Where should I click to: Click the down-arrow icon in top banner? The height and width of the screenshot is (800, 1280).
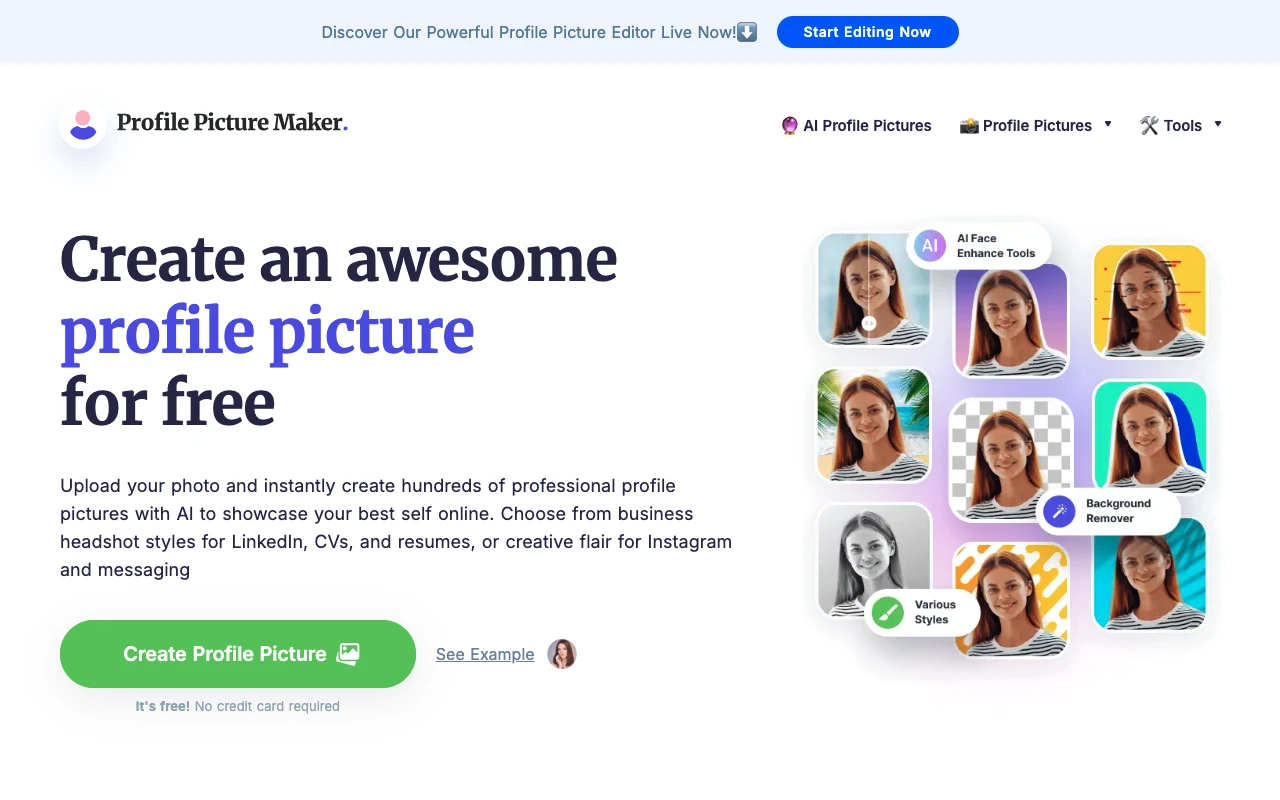pyautogui.click(x=747, y=31)
